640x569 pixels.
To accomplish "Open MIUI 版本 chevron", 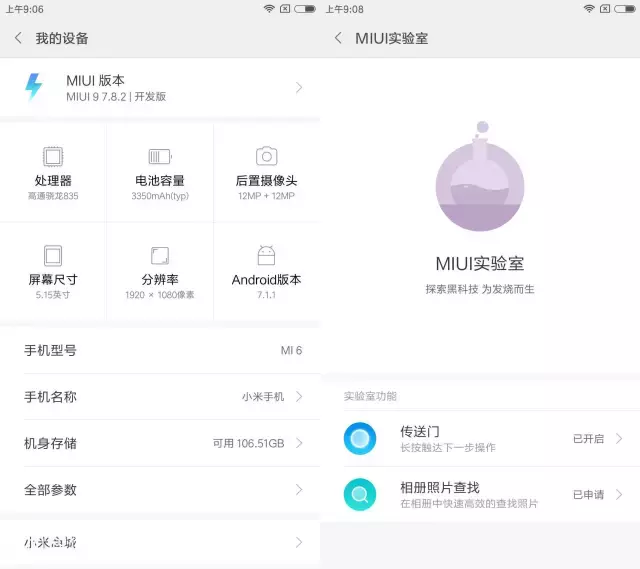I will pos(299,87).
